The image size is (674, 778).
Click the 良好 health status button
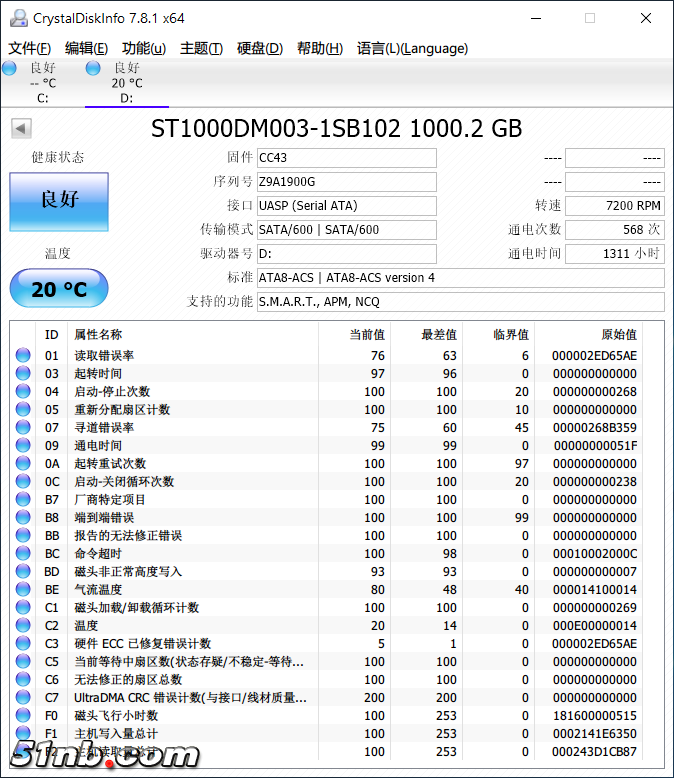pyautogui.click(x=59, y=200)
